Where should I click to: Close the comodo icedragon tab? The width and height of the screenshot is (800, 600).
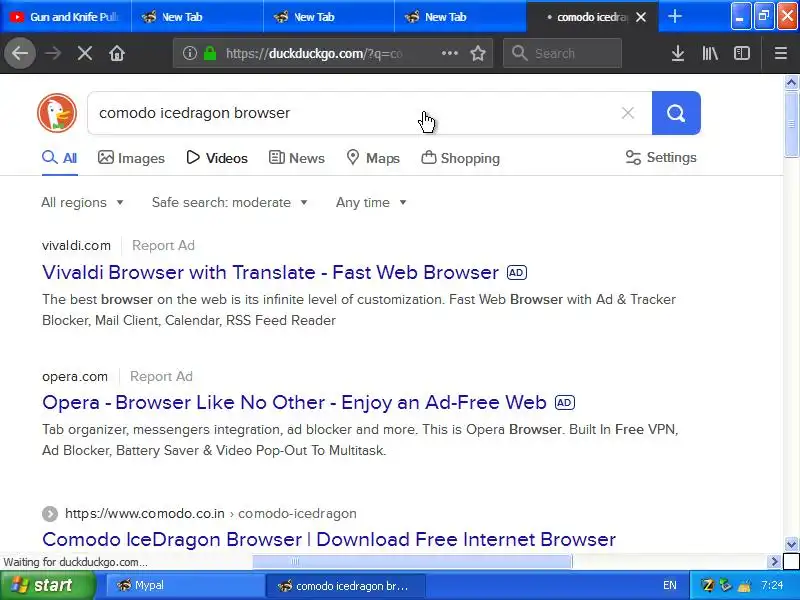pos(641,17)
